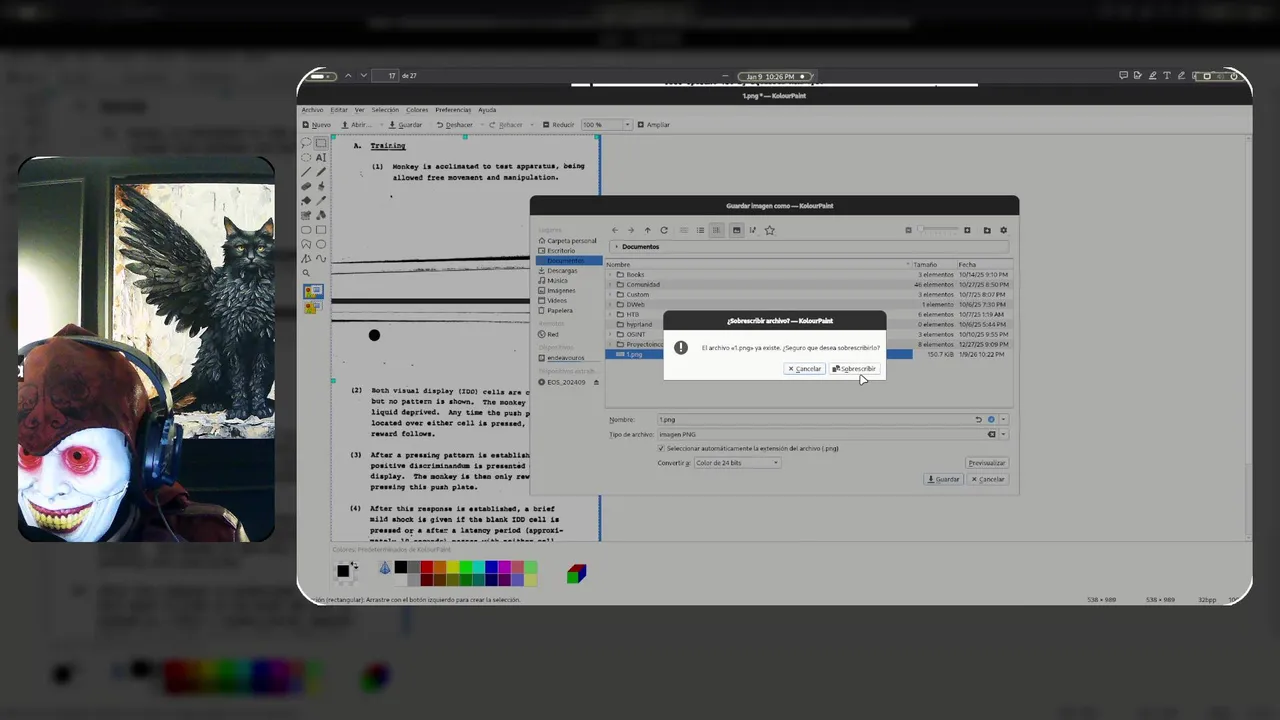This screenshot has width=1280, height=720.
Task: Select the Zoom magnifier tool in KolourPaint
Action: pyautogui.click(x=306, y=273)
